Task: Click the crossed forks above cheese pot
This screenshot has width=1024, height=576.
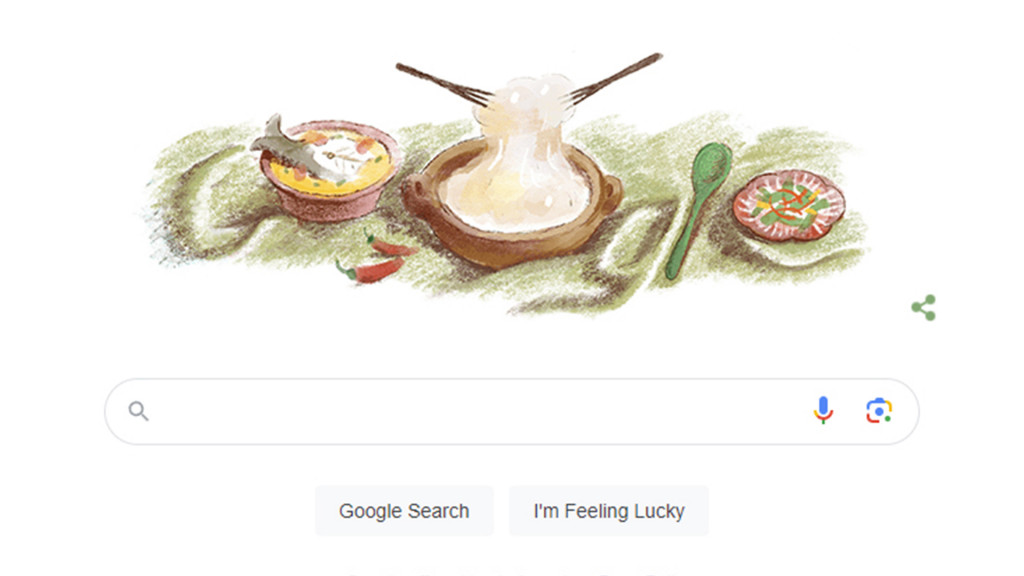Action: [529, 82]
